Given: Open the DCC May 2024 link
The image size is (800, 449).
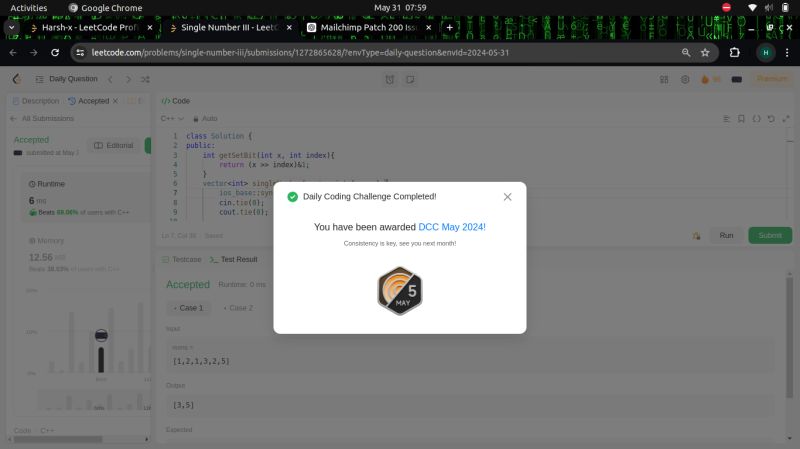Looking at the screenshot, I should (x=452, y=227).
